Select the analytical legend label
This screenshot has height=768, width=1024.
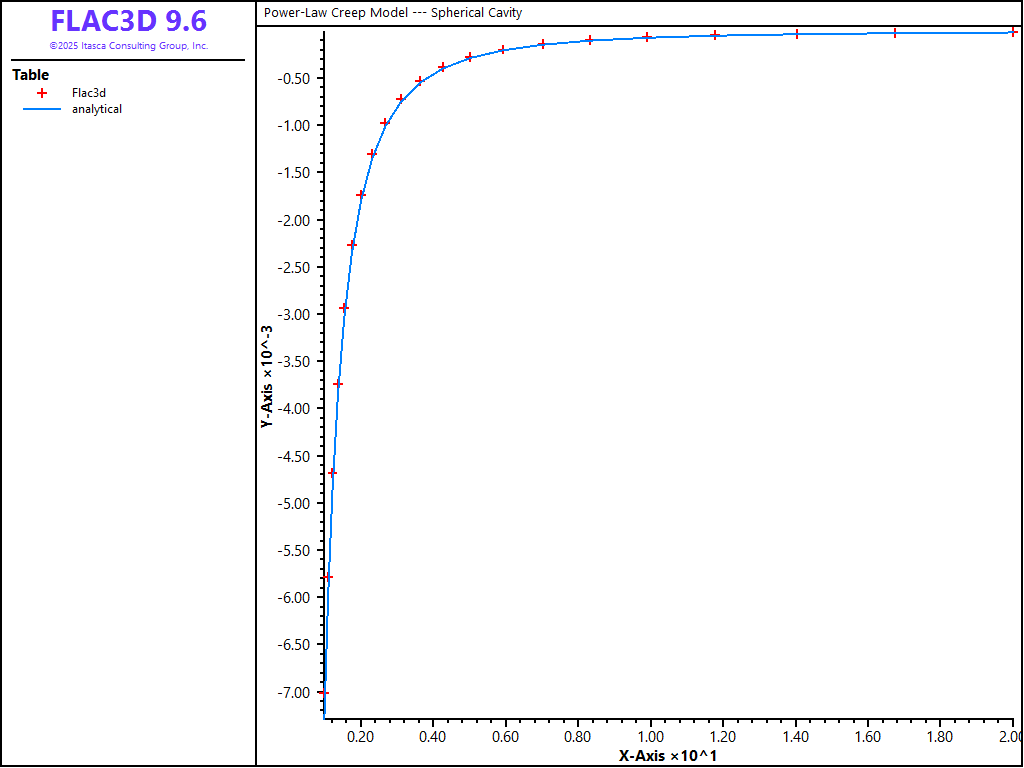tap(97, 109)
